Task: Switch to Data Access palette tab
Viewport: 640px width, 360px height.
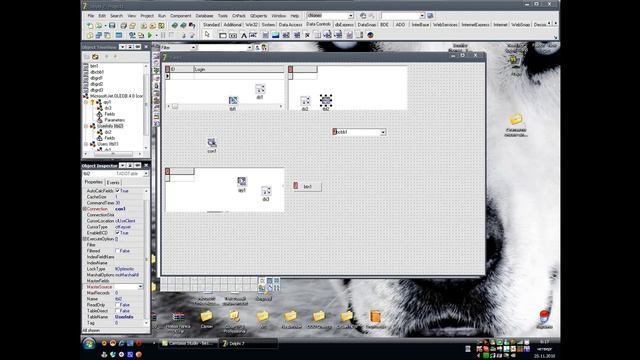Action: (x=290, y=25)
